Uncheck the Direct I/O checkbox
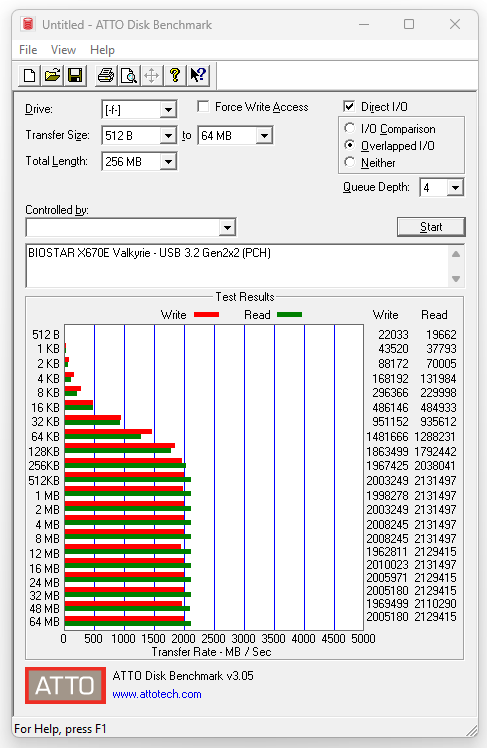The image size is (487, 748). (x=349, y=106)
